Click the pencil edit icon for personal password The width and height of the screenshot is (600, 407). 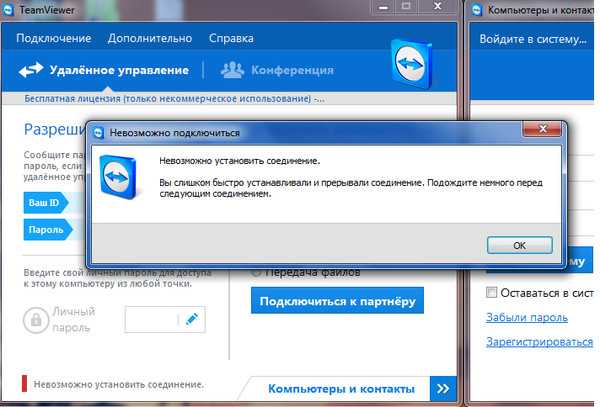click(192, 319)
